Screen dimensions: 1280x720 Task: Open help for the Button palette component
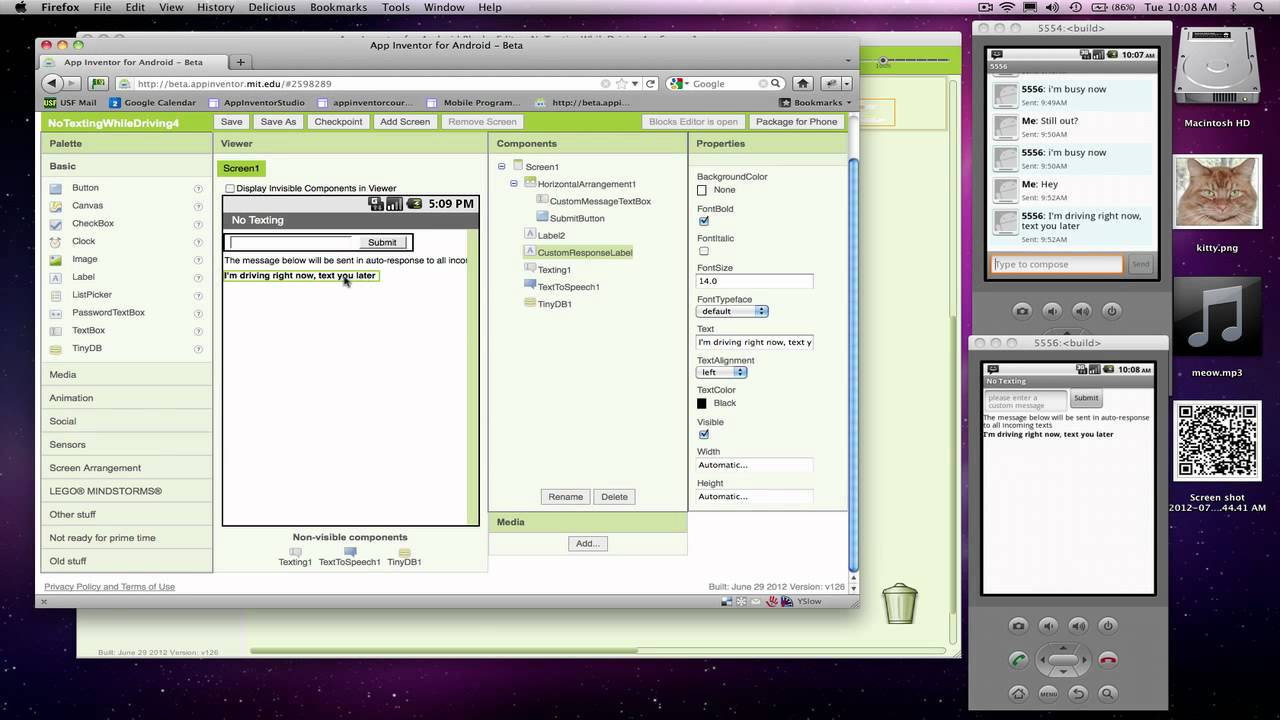pyautogui.click(x=198, y=189)
